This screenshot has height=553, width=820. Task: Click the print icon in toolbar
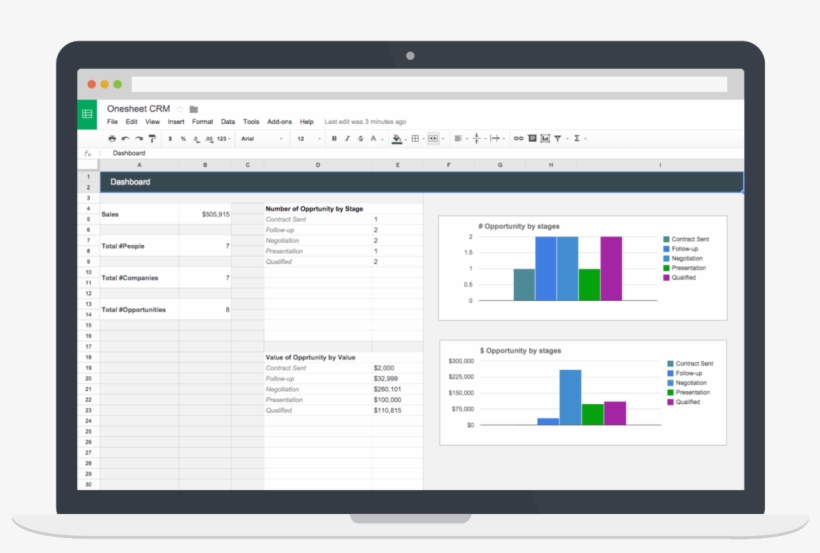tap(112, 139)
